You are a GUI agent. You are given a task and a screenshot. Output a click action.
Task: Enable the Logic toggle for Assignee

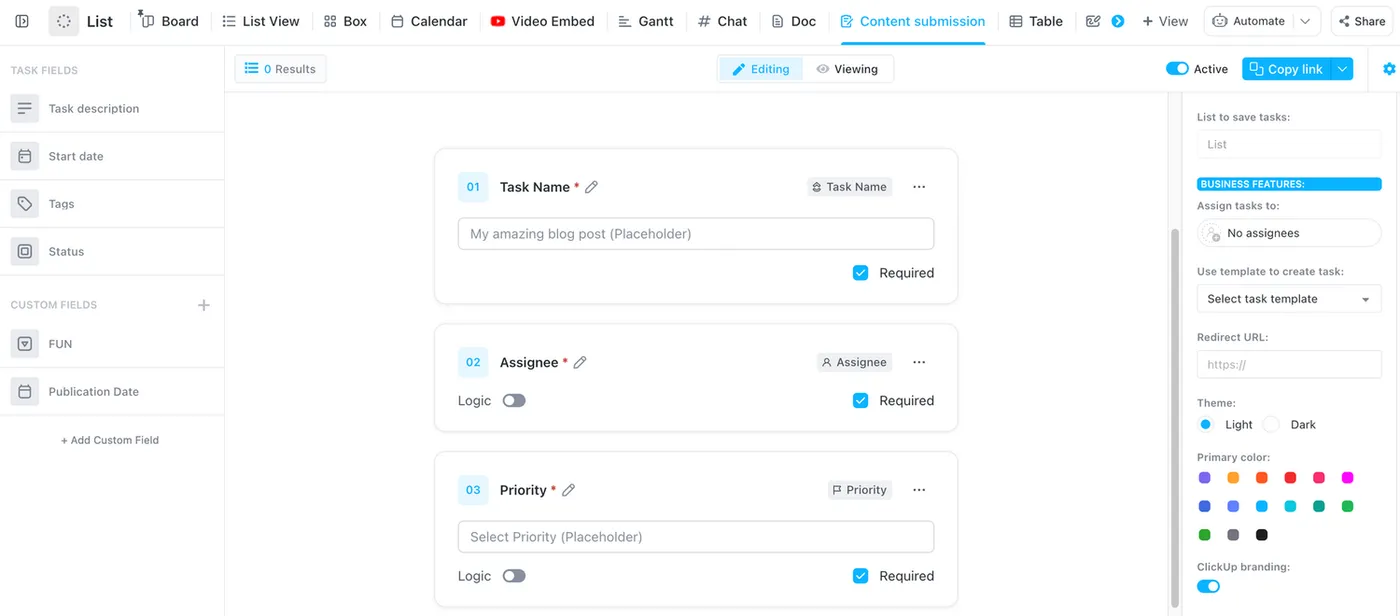click(514, 401)
